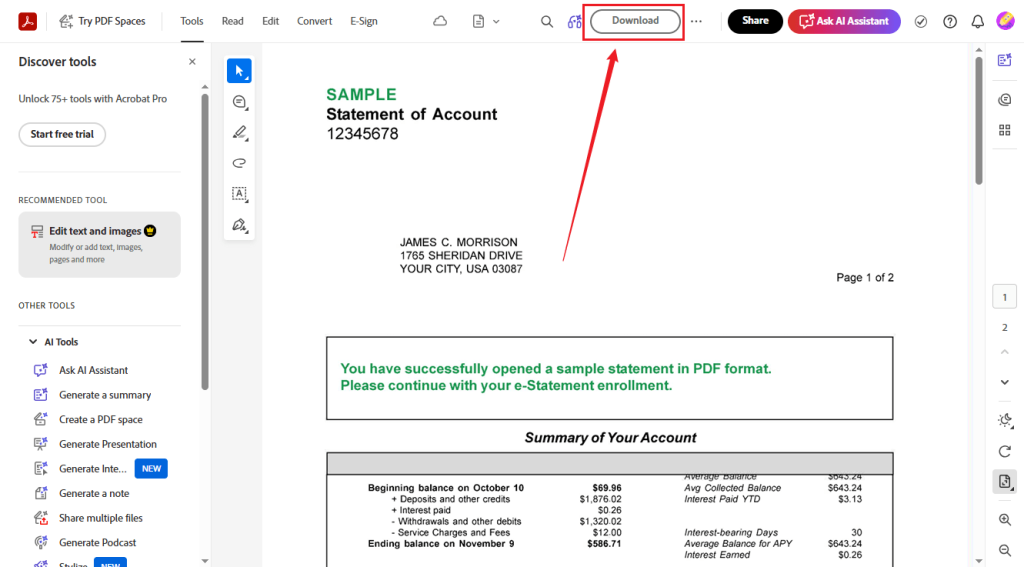This screenshot has width=1024, height=567.
Task: Click the Download button
Action: (635, 21)
